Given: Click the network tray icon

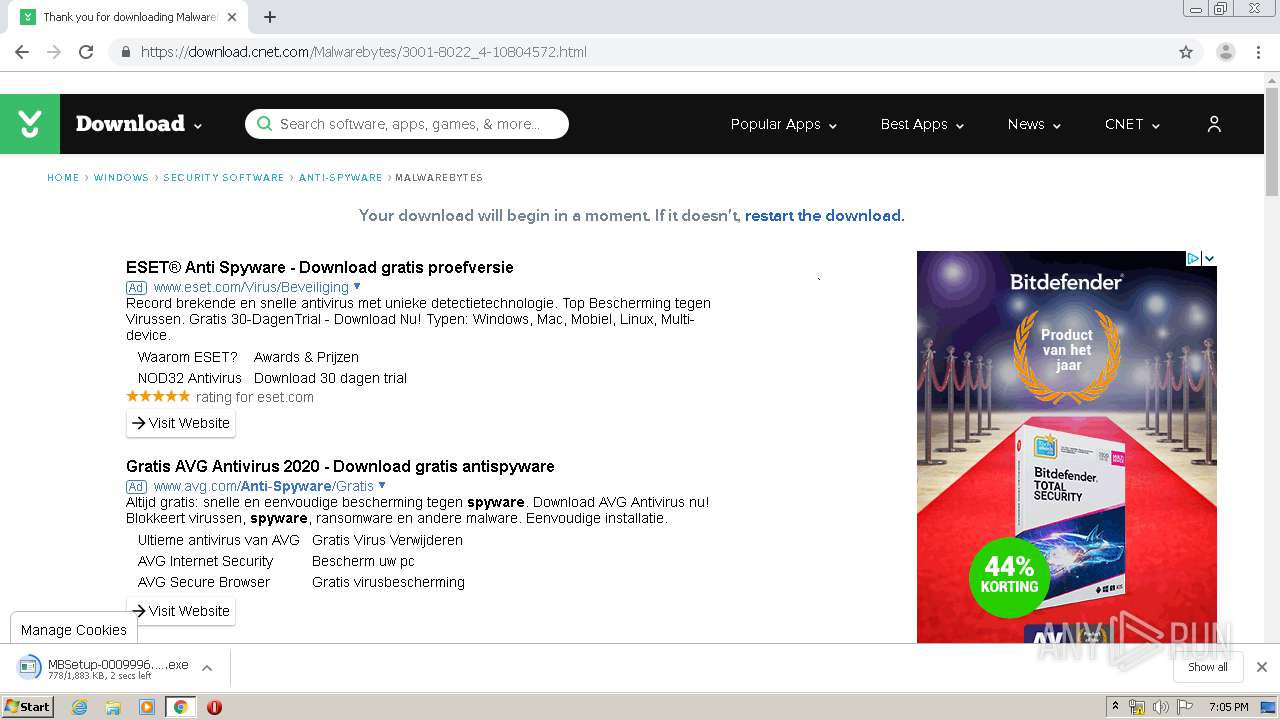Looking at the screenshot, I should click(x=1137, y=707).
